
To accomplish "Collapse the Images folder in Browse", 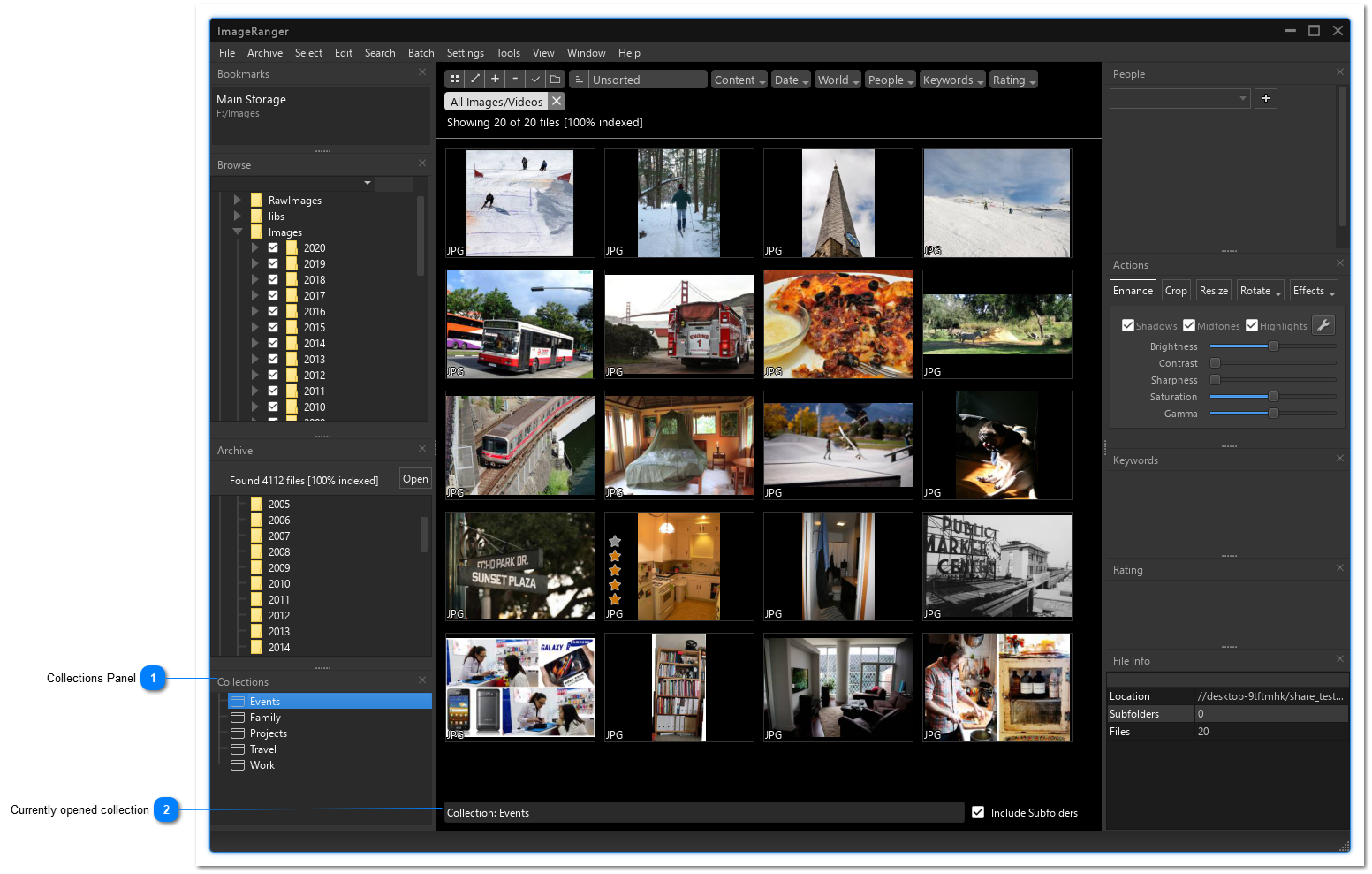I will tap(238, 232).
